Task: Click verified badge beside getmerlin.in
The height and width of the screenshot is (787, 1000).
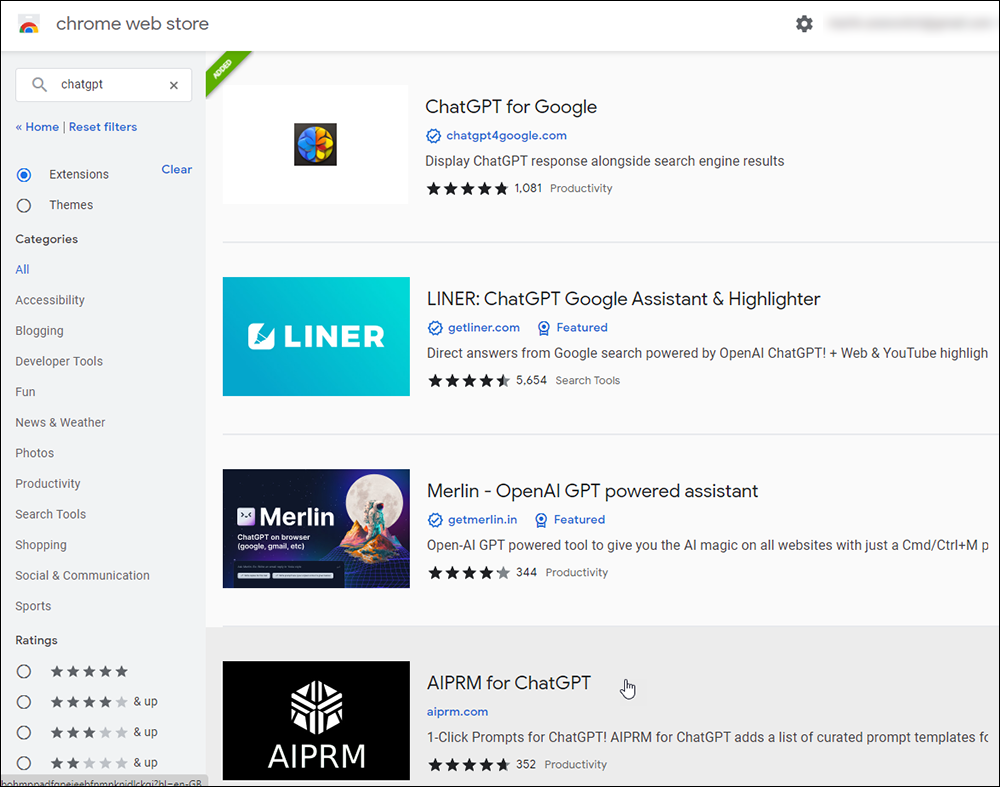Action: click(435, 520)
